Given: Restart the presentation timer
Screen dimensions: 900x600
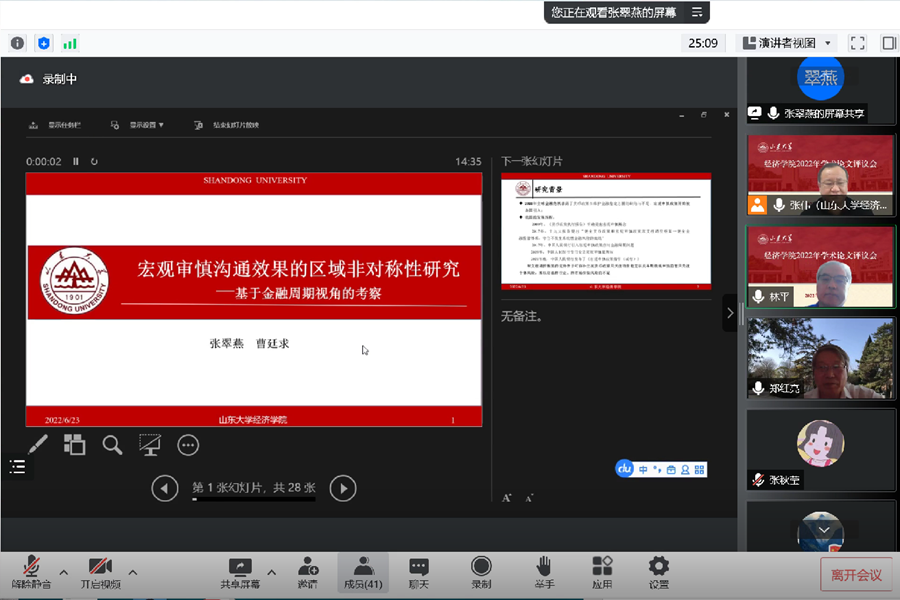Looking at the screenshot, I should (x=94, y=161).
